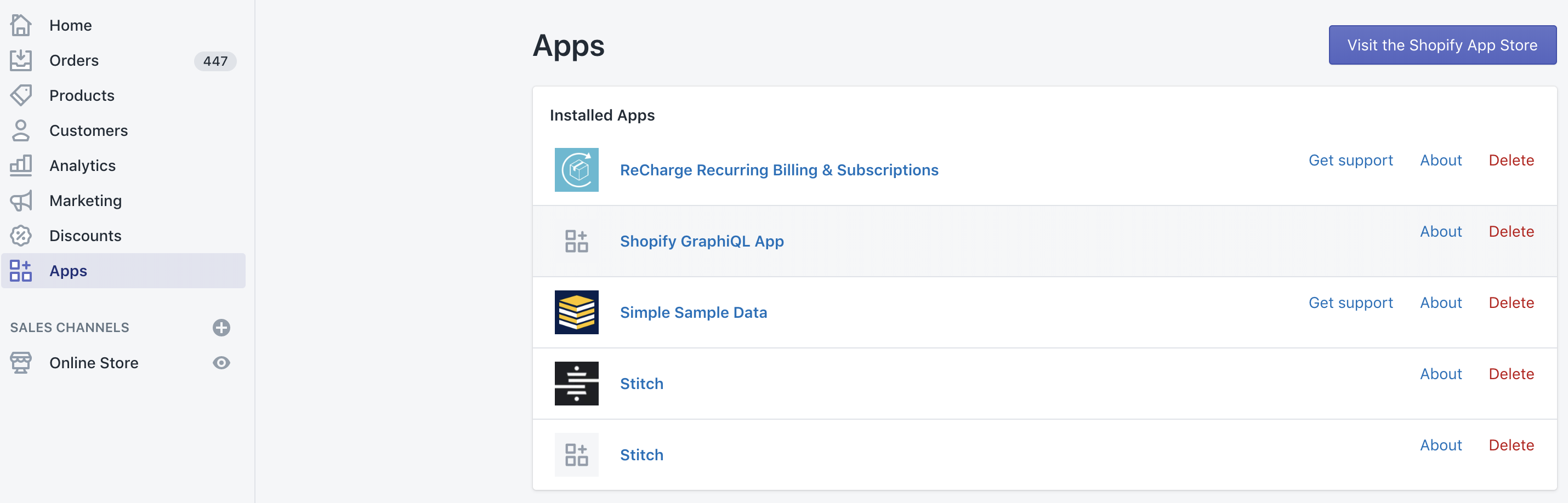Toggle the Online Store eye view icon
1568x503 pixels.
(221, 363)
